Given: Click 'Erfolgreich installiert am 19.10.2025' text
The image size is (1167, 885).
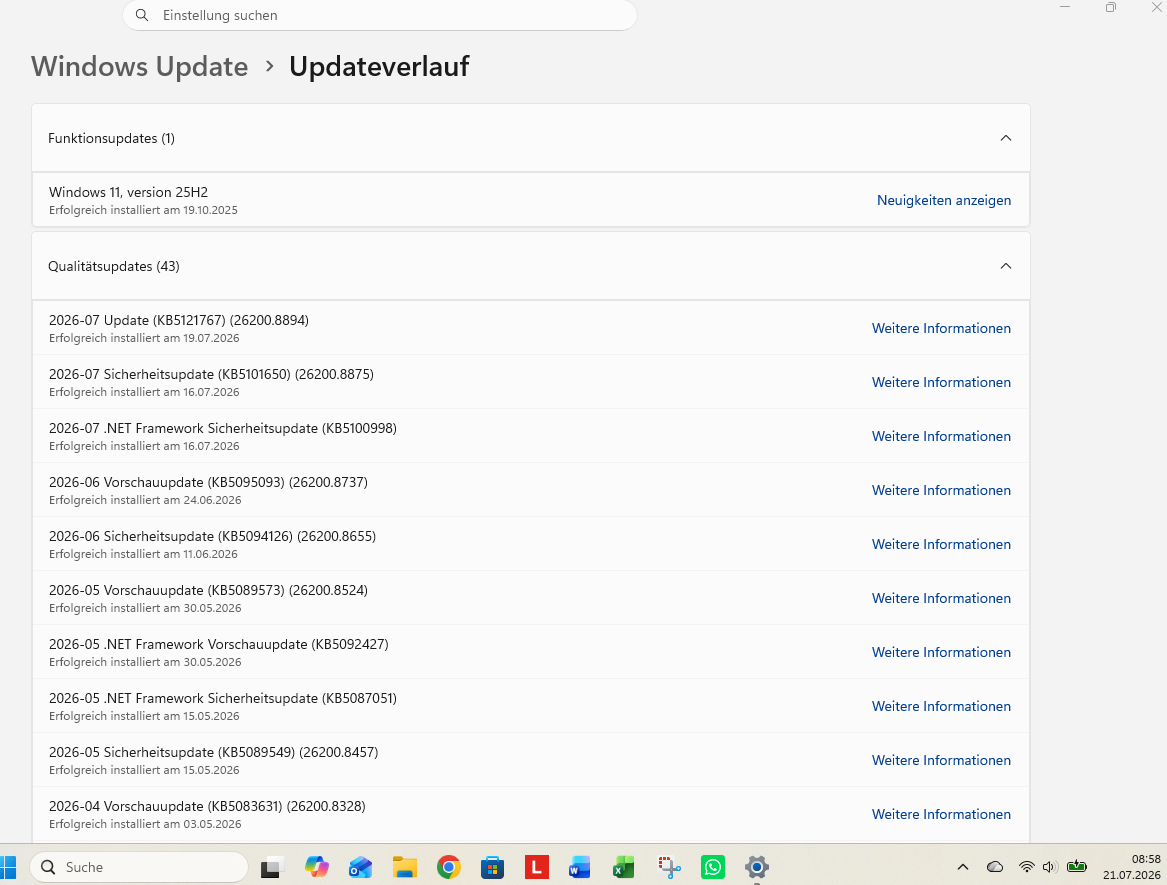Looking at the screenshot, I should coord(144,211).
